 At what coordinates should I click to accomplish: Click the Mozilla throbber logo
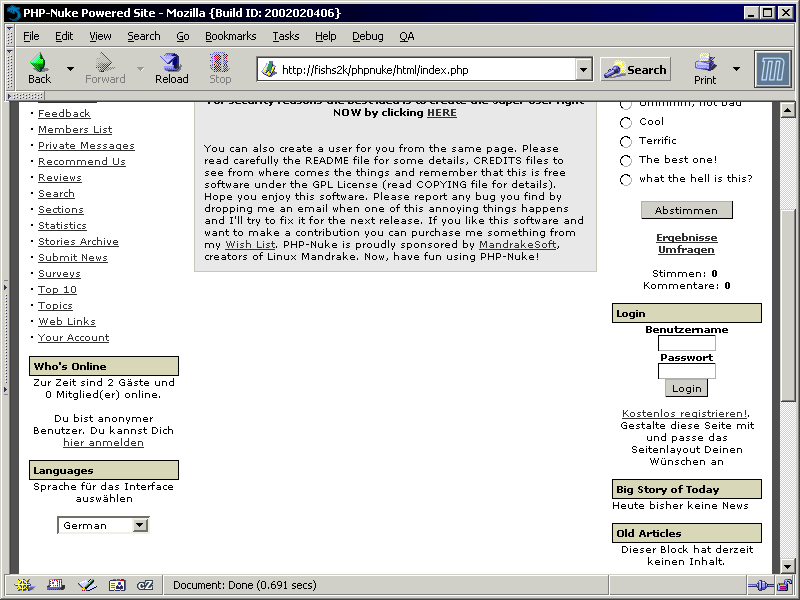coord(772,69)
